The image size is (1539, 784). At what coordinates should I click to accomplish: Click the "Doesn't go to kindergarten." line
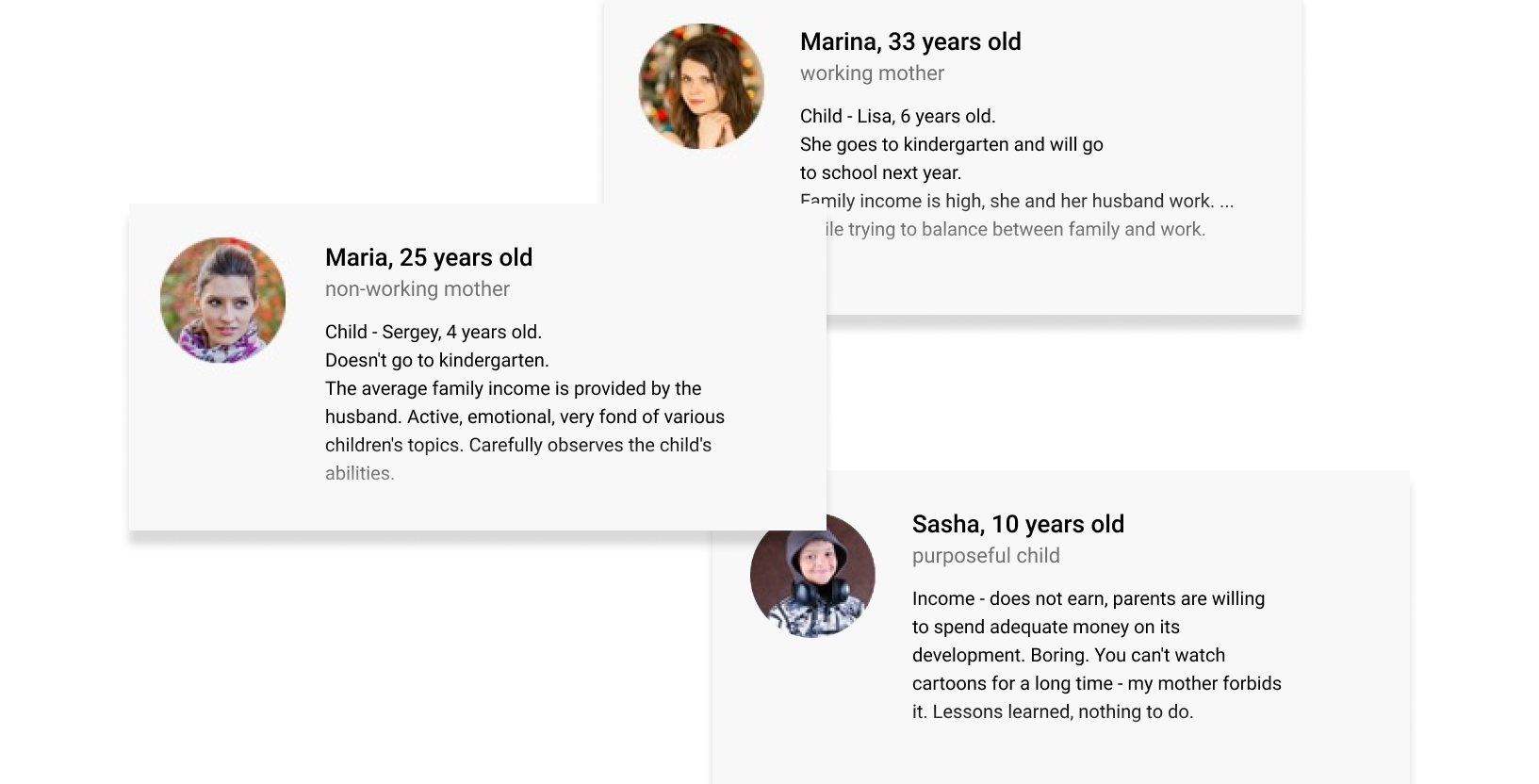click(436, 361)
